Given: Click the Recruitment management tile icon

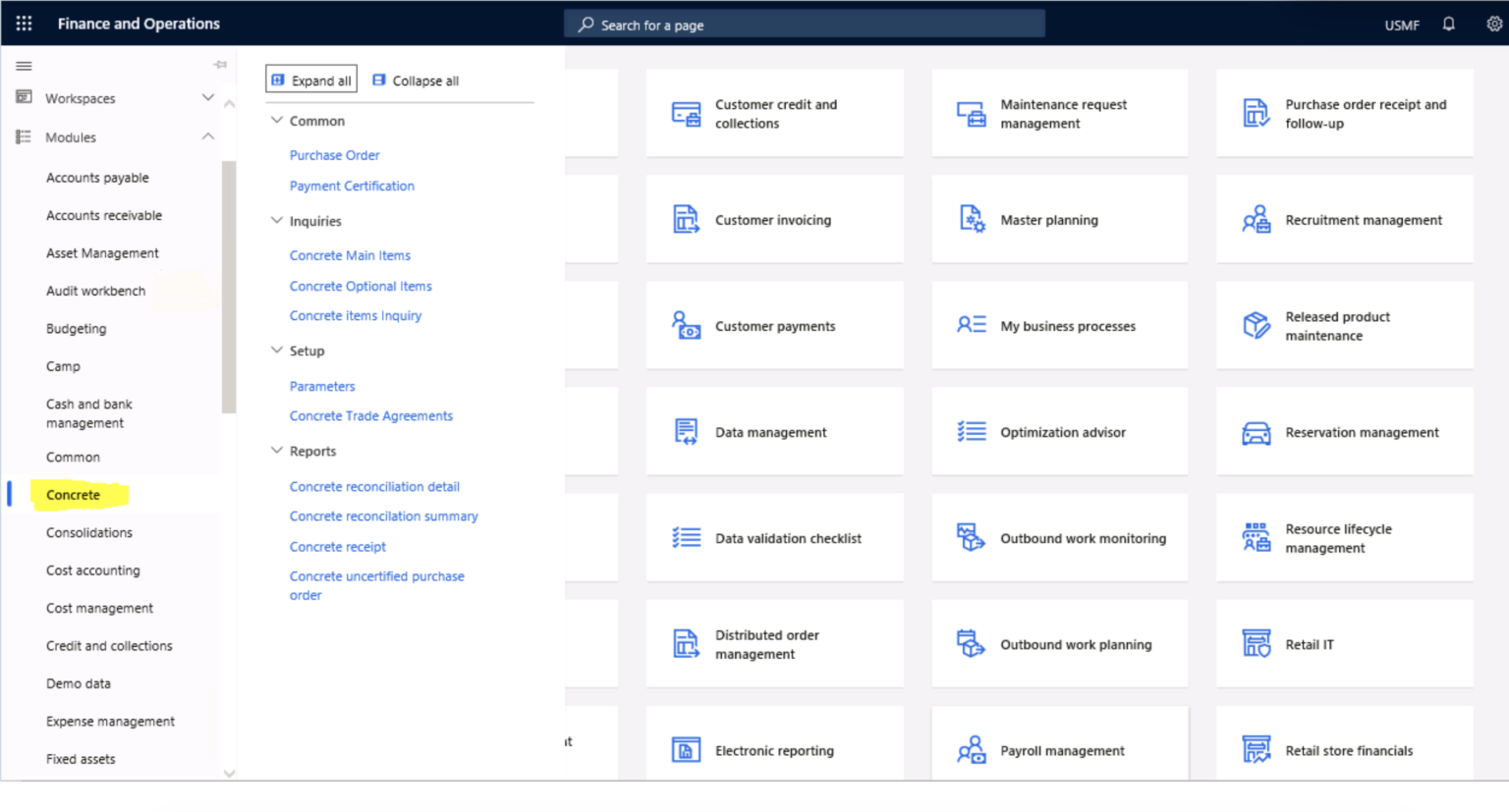Looking at the screenshot, I should pos(1257,220).
